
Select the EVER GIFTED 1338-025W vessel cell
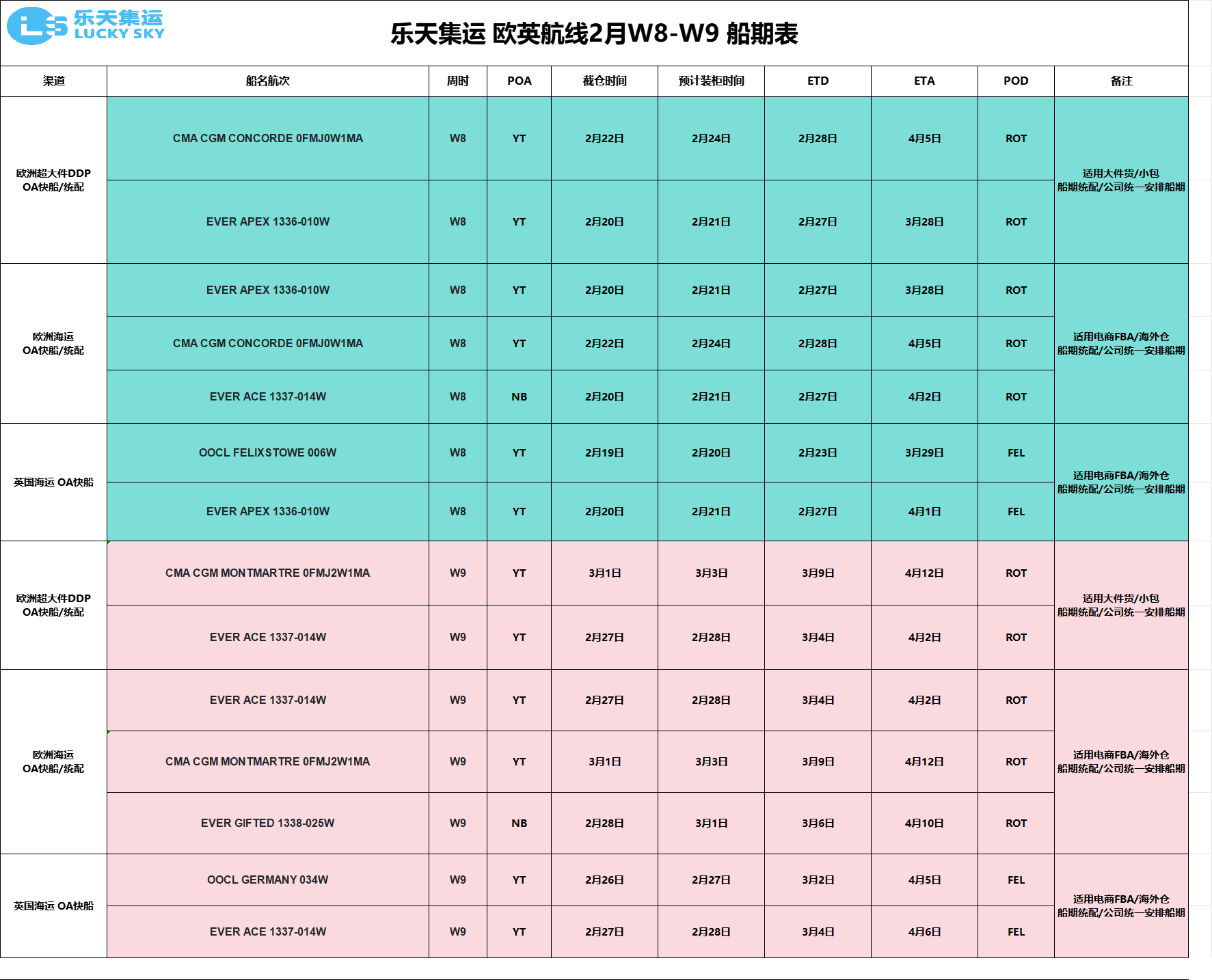point(268,824)
